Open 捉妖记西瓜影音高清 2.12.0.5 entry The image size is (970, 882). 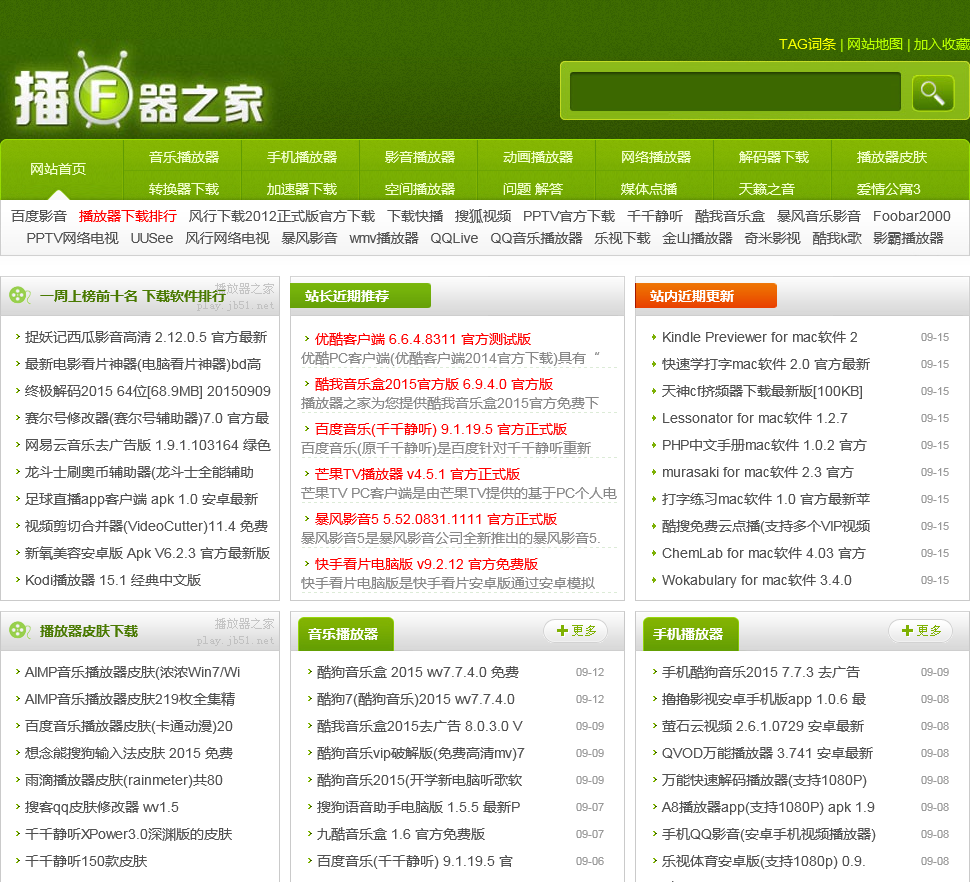pos(146,337)
